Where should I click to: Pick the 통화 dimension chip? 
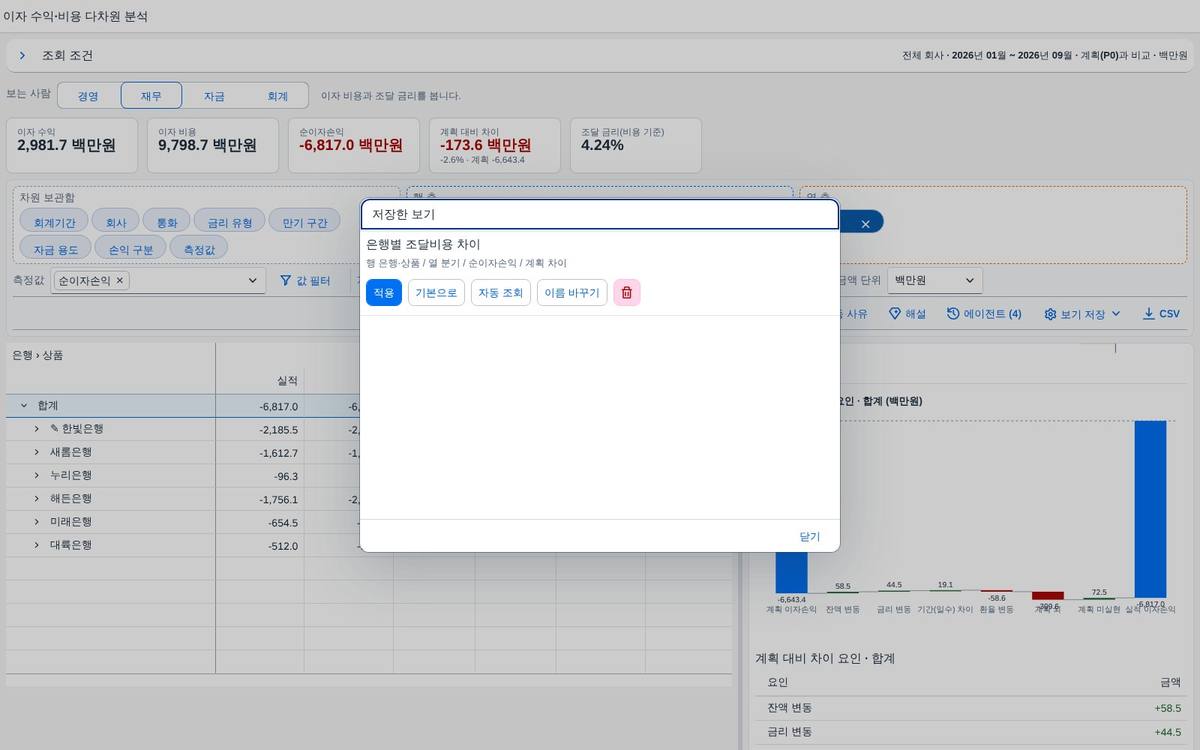(166, 222)
